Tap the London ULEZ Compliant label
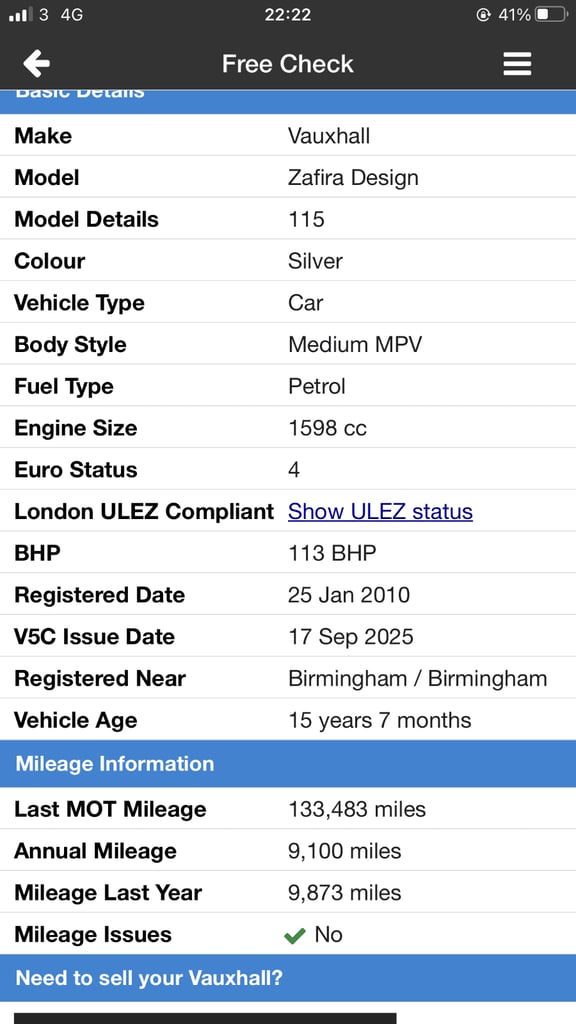Screen dimensions: 576x1024 point(144,511)
